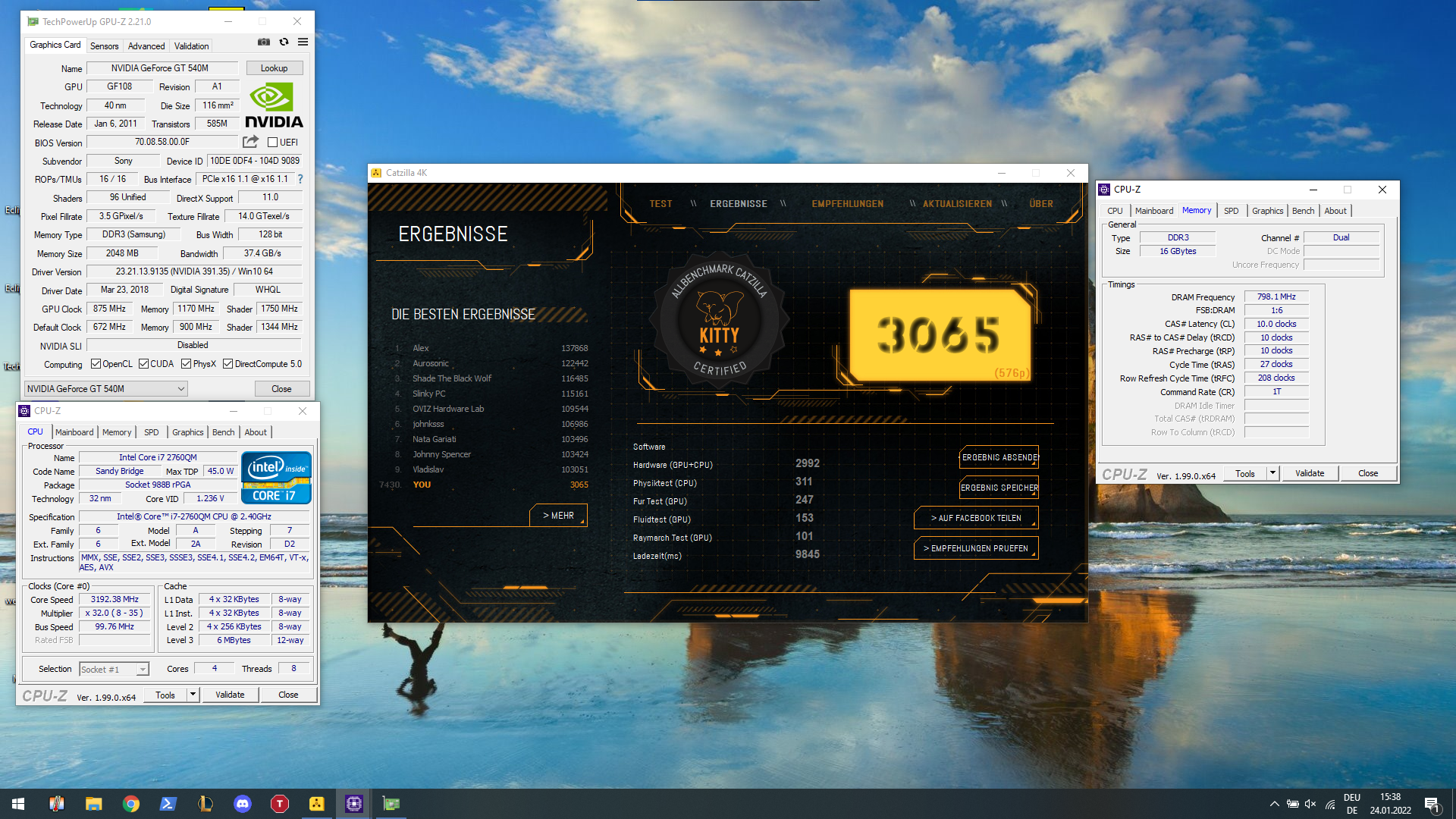Click the 3065 score display in Catzilla

[x=939, y=334]
